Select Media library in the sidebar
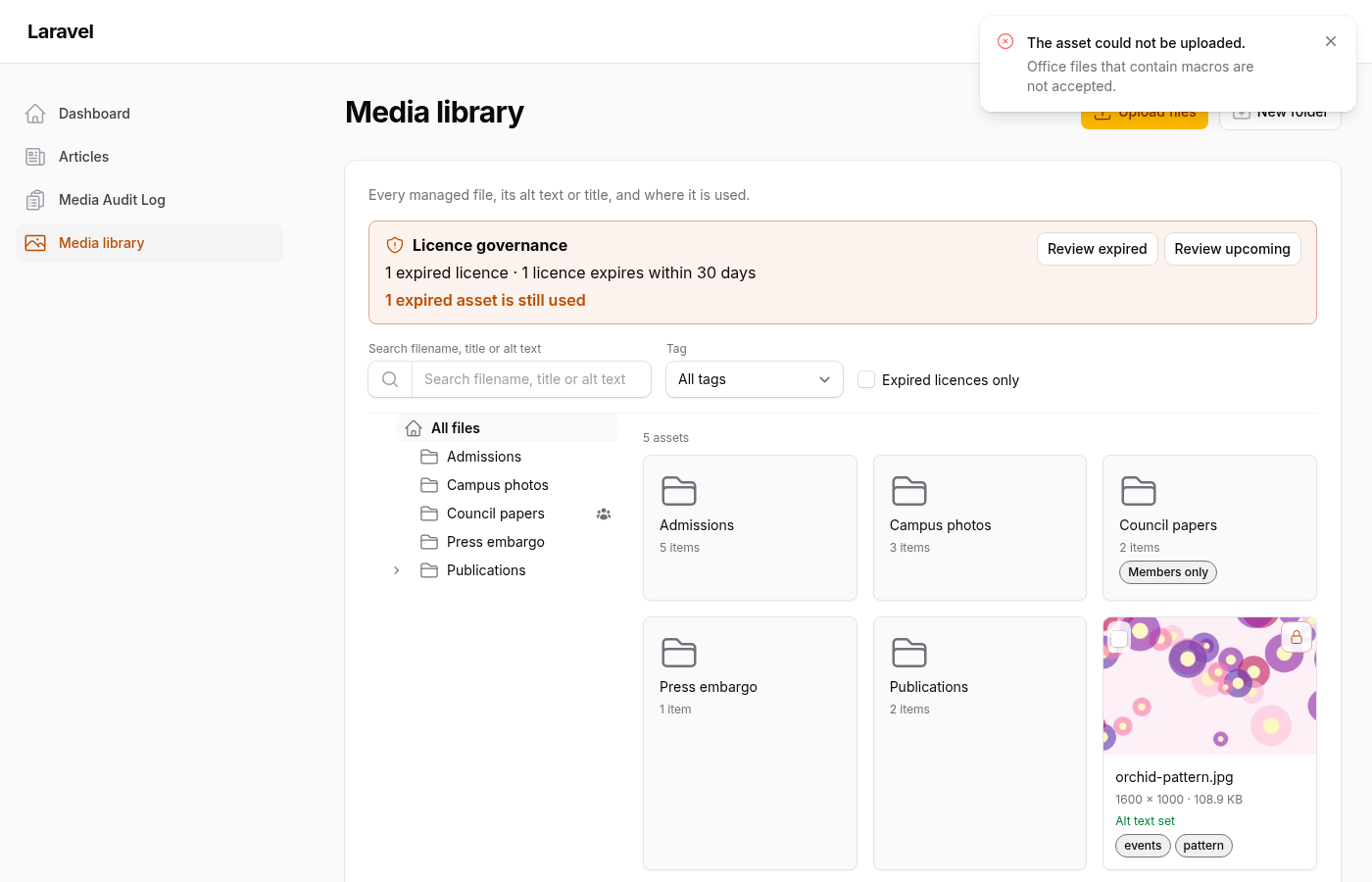 [x=149, y=243]
